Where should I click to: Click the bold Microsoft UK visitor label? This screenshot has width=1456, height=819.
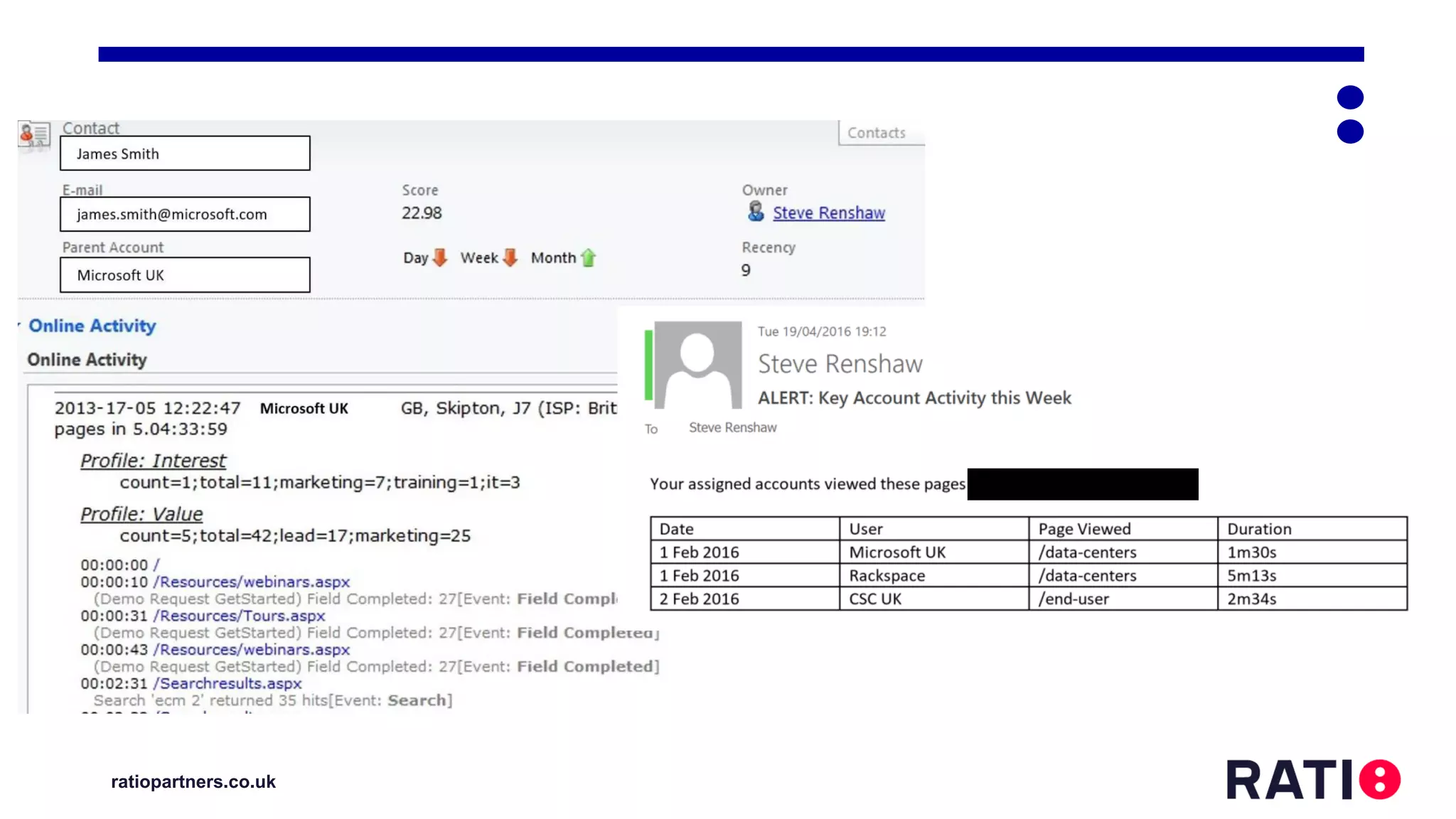pos(304,409)
